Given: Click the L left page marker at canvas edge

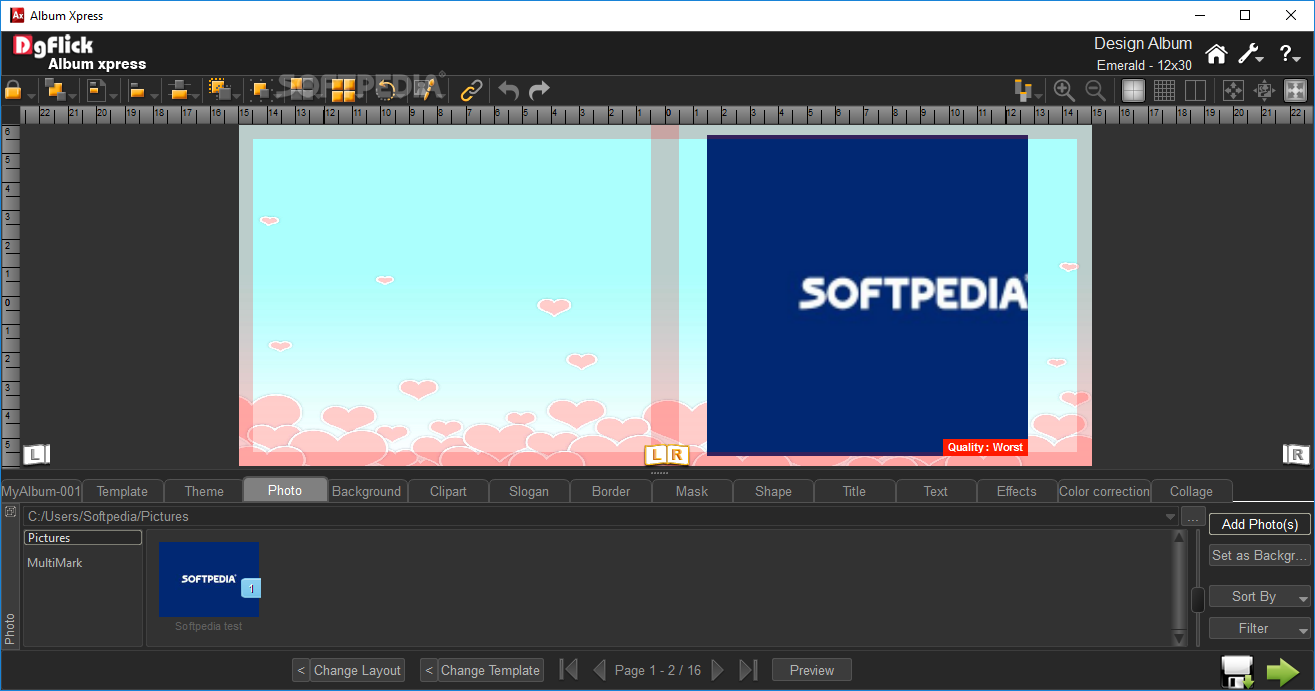Looking at the screenshot, I should coord(35,454).
